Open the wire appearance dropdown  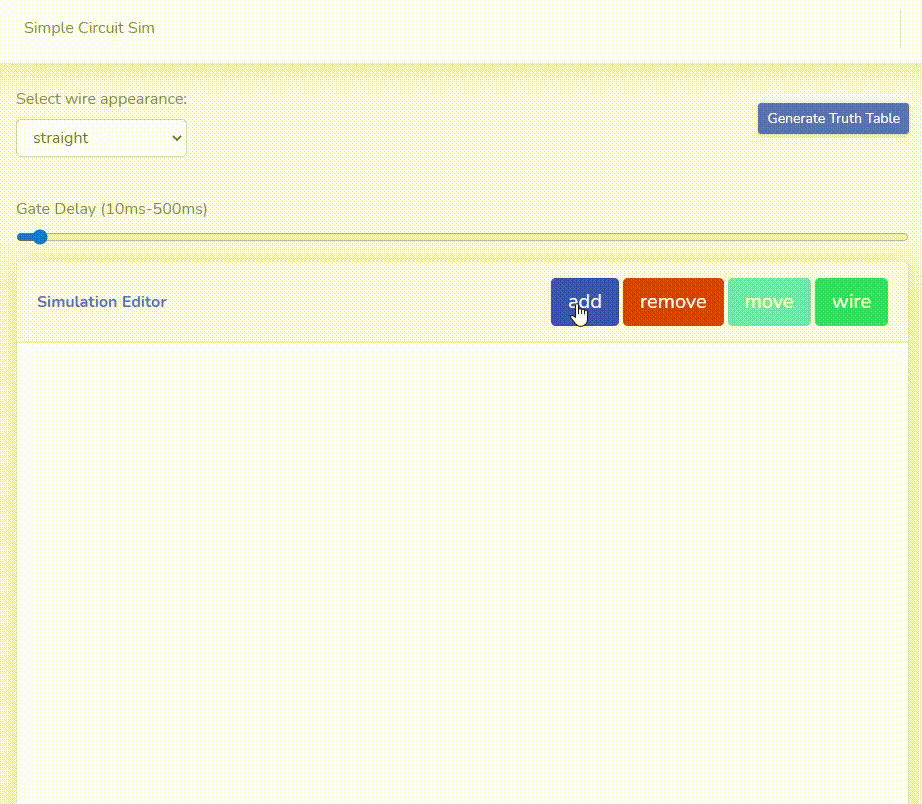coord(102,138)
